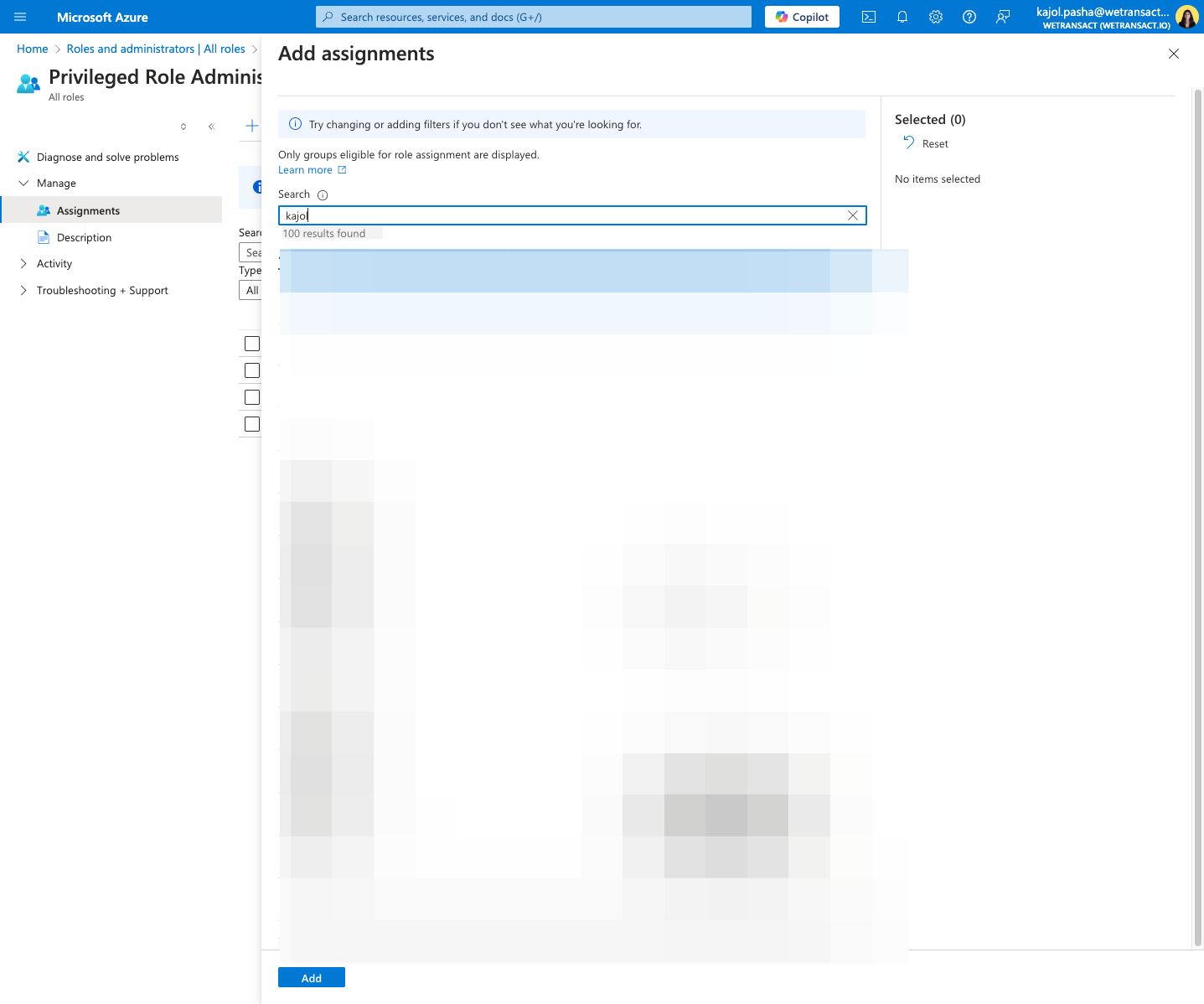Click the Microsoft Azure home title
This screenshot has width=1204, height=1004.
(x=102, y=17)
